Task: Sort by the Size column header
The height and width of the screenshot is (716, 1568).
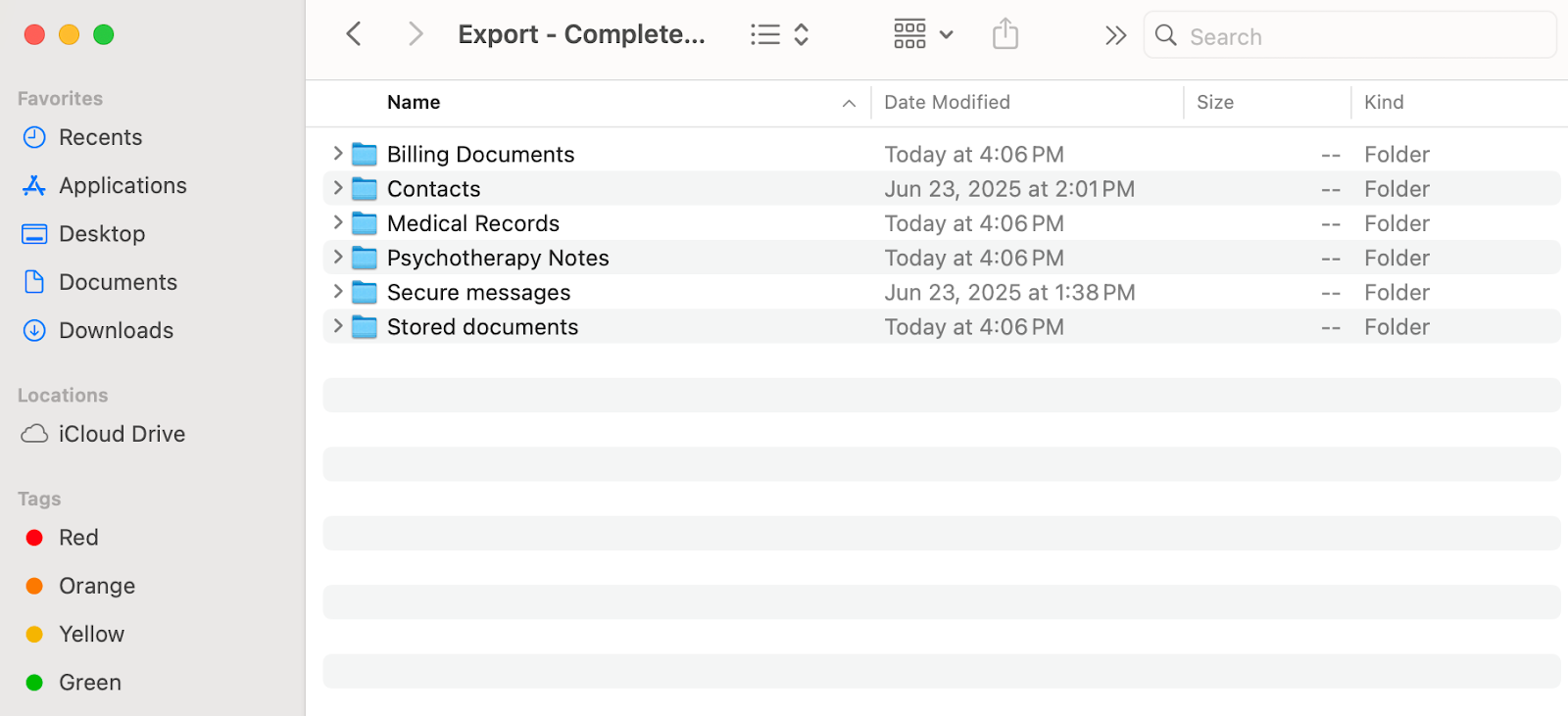Action: click(x=1215, y=102)
